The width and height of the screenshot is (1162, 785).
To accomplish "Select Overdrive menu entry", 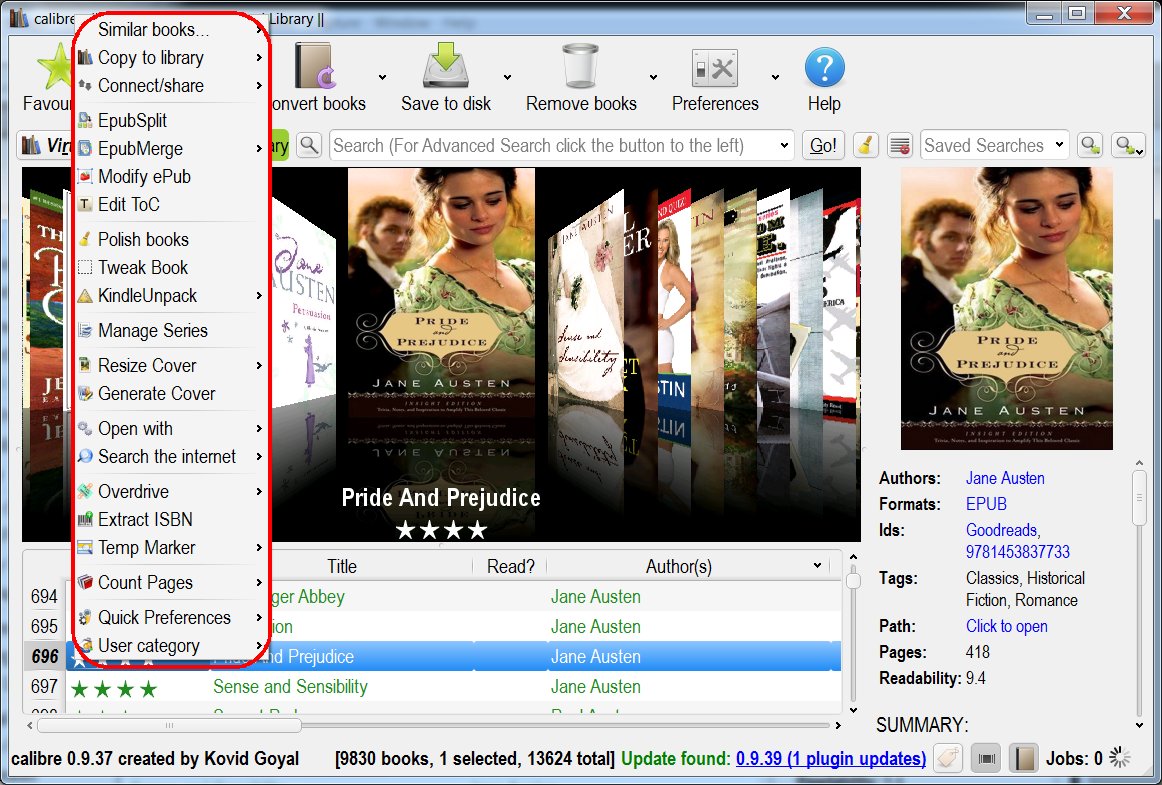I will point(170,491).
